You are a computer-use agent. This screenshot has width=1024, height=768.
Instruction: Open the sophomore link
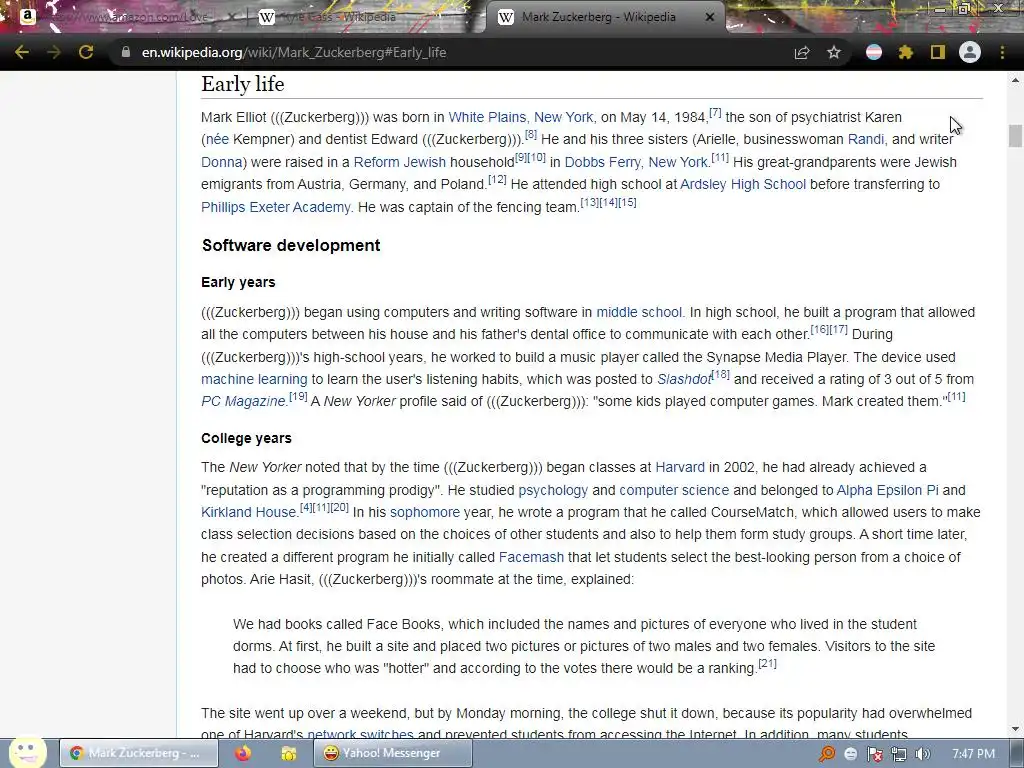[x=424, y=513]
